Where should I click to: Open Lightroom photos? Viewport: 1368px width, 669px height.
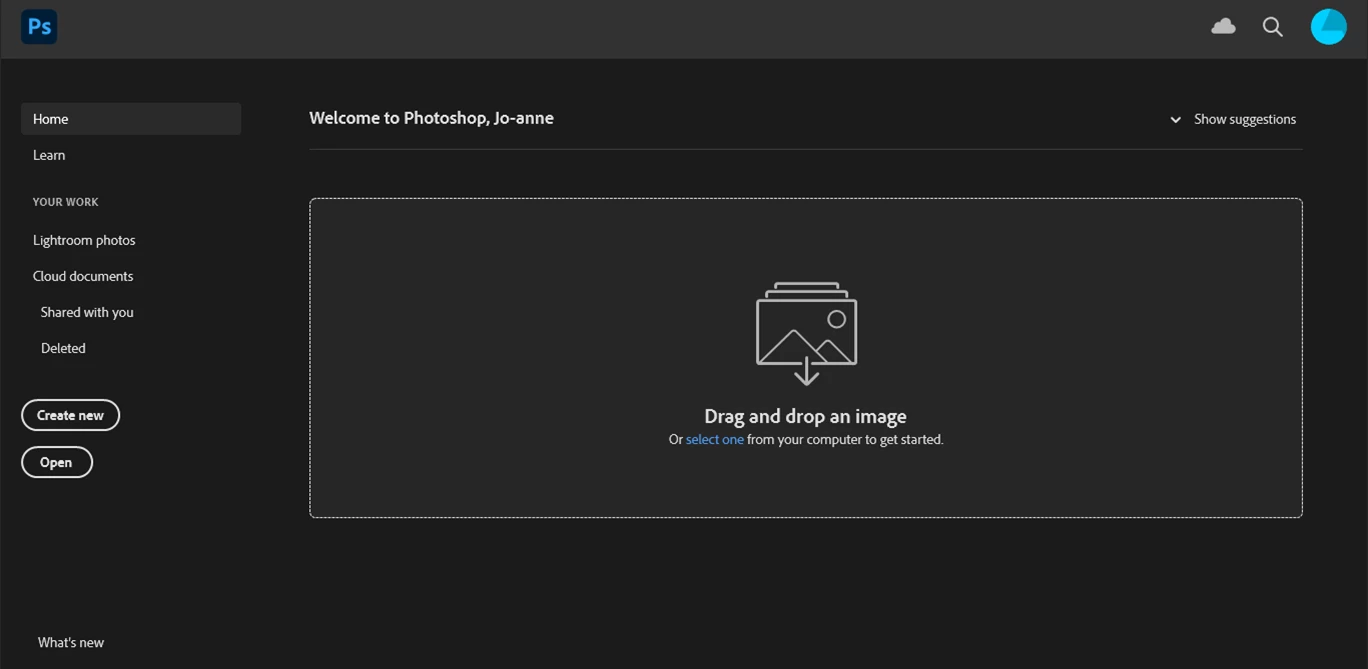(84, 240)
